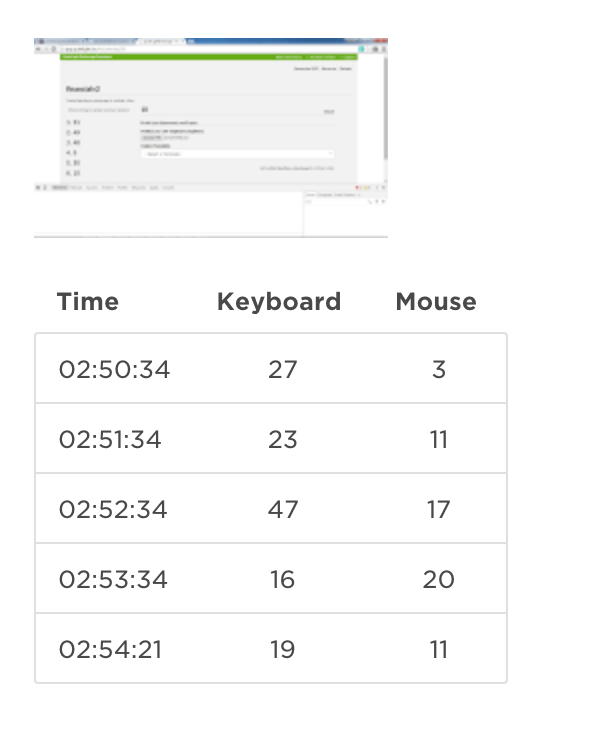Click mouse count 3 at 02:50:34
Image resolution: width=596 pixels, height=730 pixels.
tap(439, 370)
